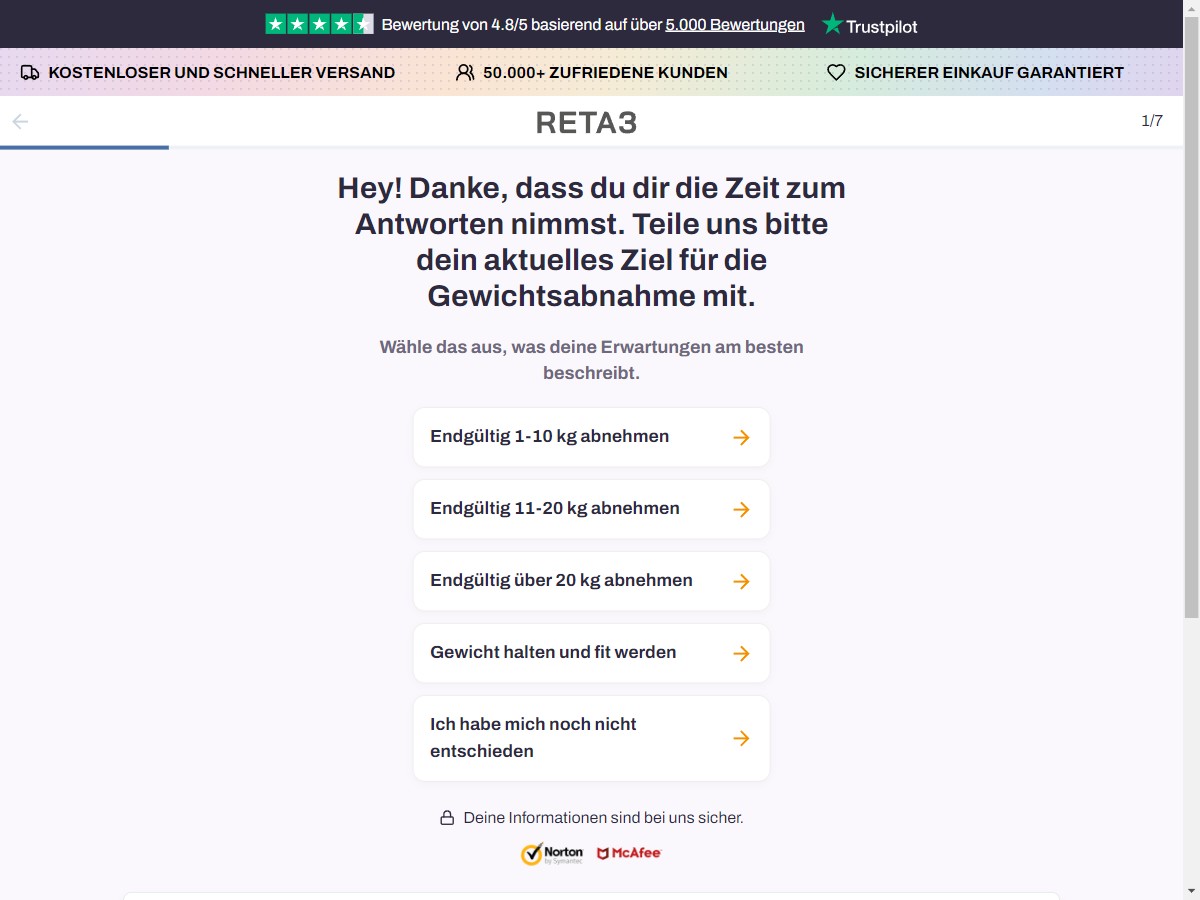Select Ich habe mich noch nicht entschieden

coord(591,738)
